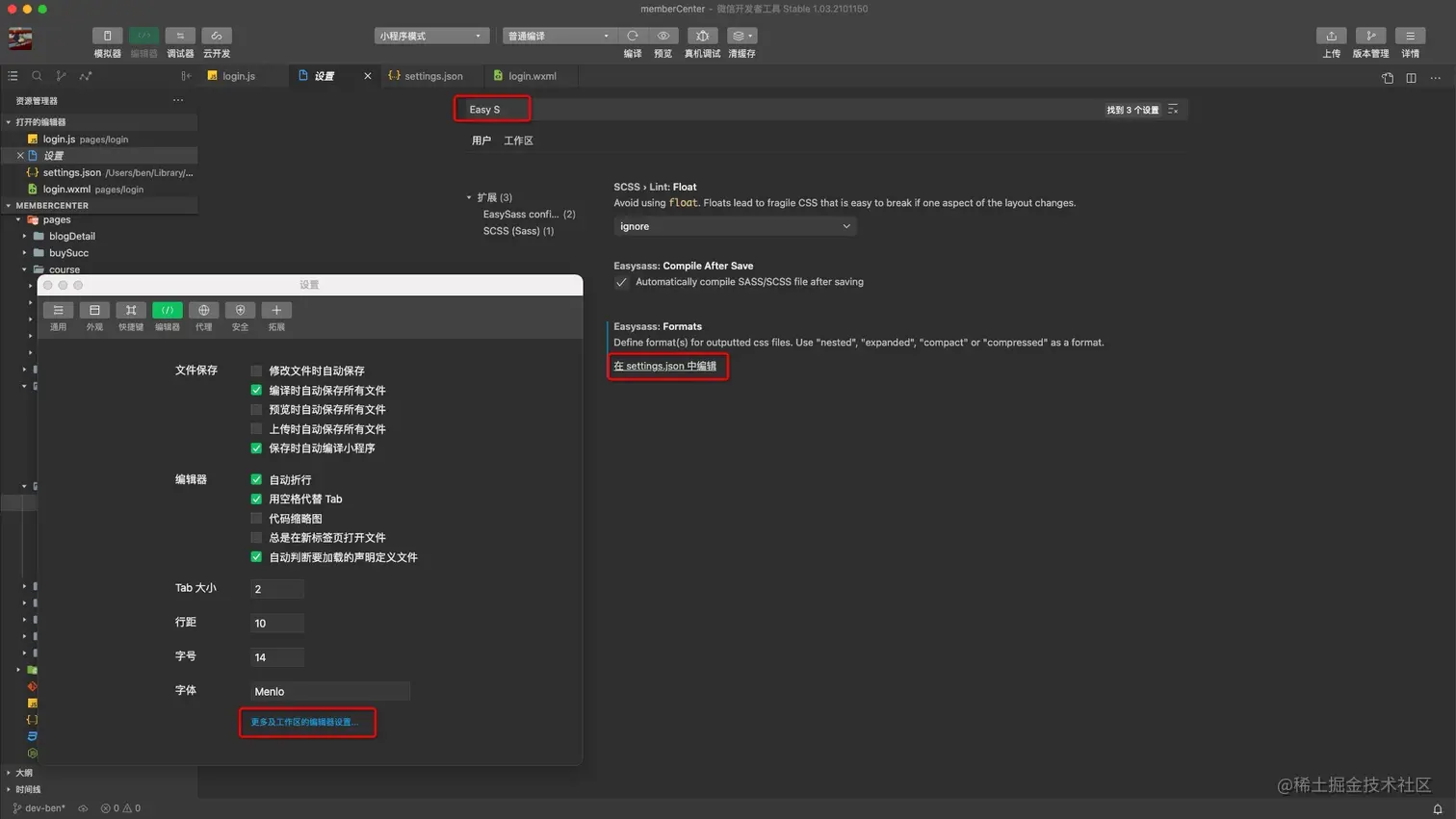This screenshot has height=819, width=1456.
Task: Click the 字体 Menlo font field
Action: click(x=330, y=691)
